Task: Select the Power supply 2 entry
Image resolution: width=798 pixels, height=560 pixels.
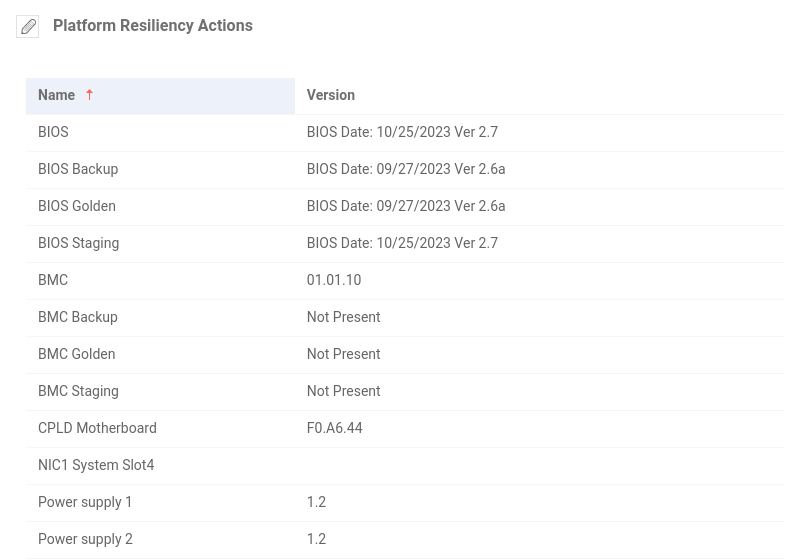Action: (85, 539)
